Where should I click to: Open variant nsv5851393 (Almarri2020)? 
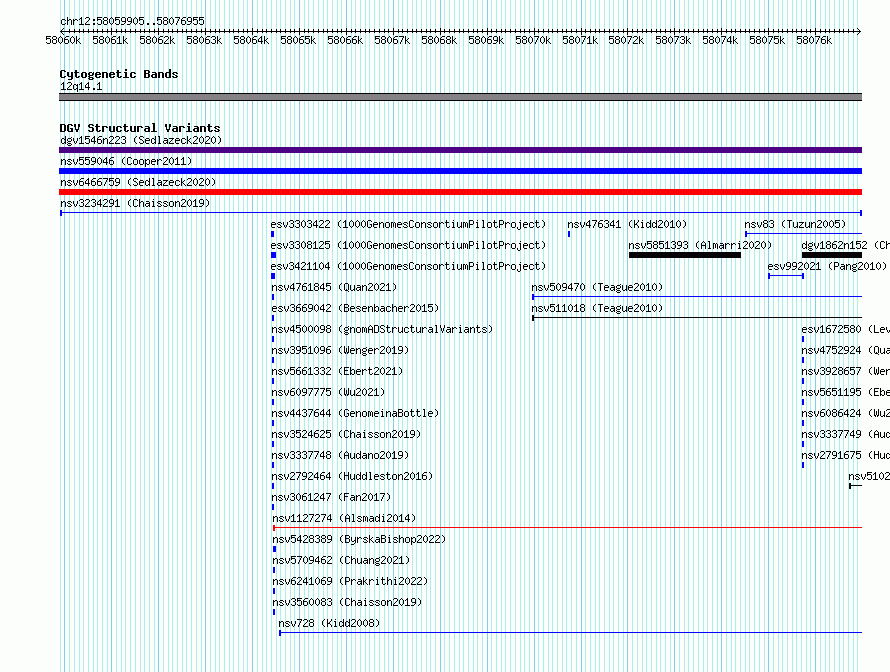click(700, 245)
